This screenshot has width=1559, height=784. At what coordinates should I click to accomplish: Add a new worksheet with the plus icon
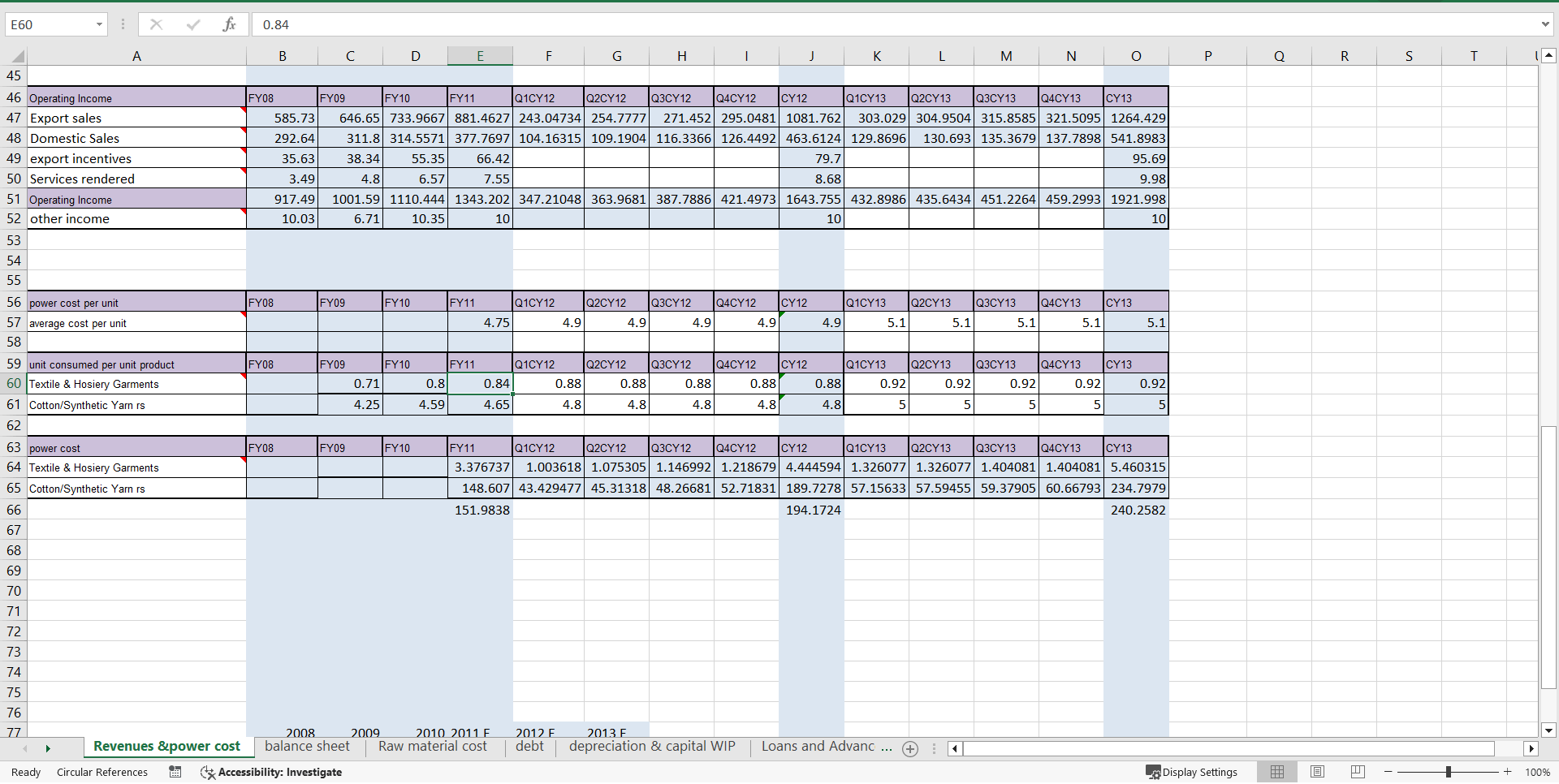click(x=910, y=748)
